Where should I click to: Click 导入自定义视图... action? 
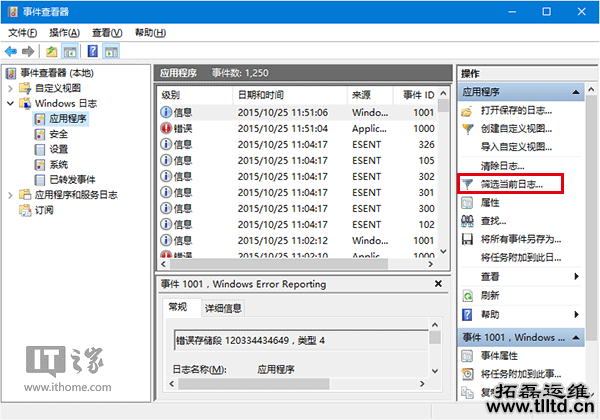click(x=516, y=147)
